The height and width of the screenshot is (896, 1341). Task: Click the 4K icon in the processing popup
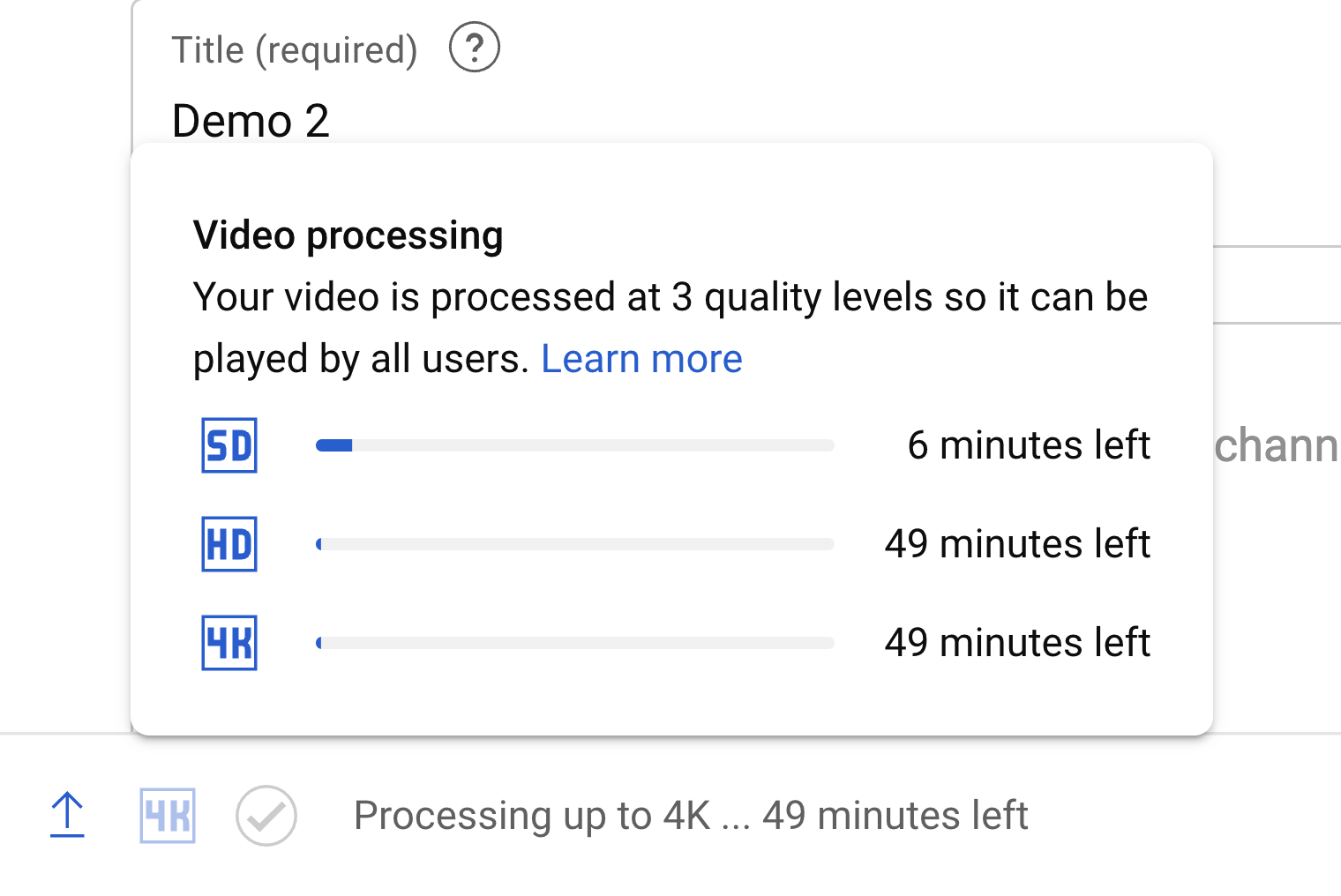229,643
